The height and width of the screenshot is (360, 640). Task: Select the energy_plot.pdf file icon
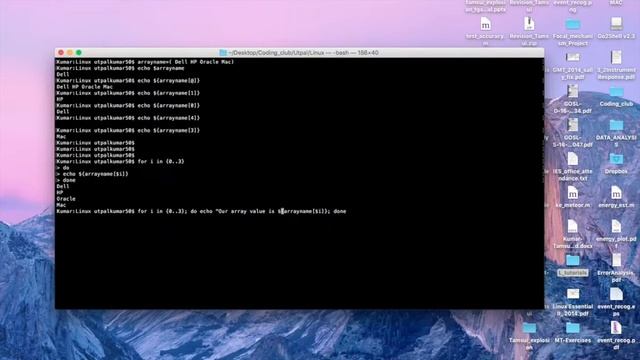[616, 227]
